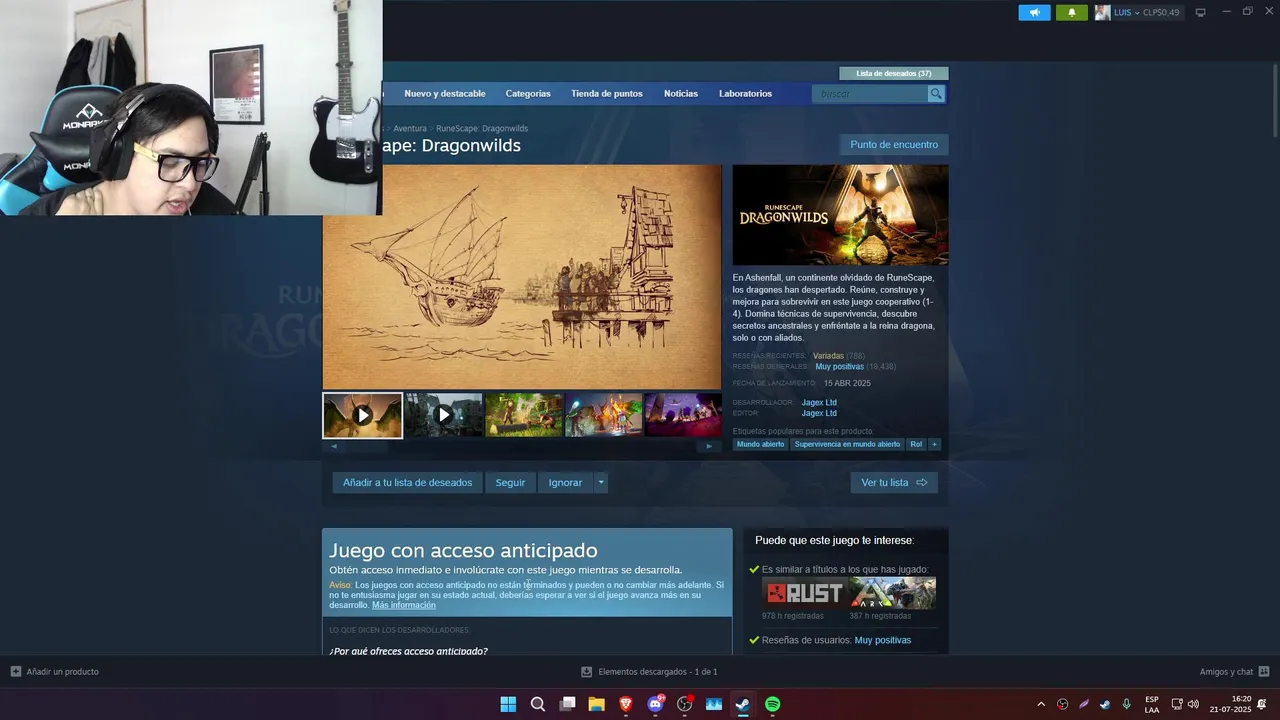Screen dimensions: 1280x720
Task: Open the ESP LAA language selector
Action: pyautogui.click(x=1152, y=704)
